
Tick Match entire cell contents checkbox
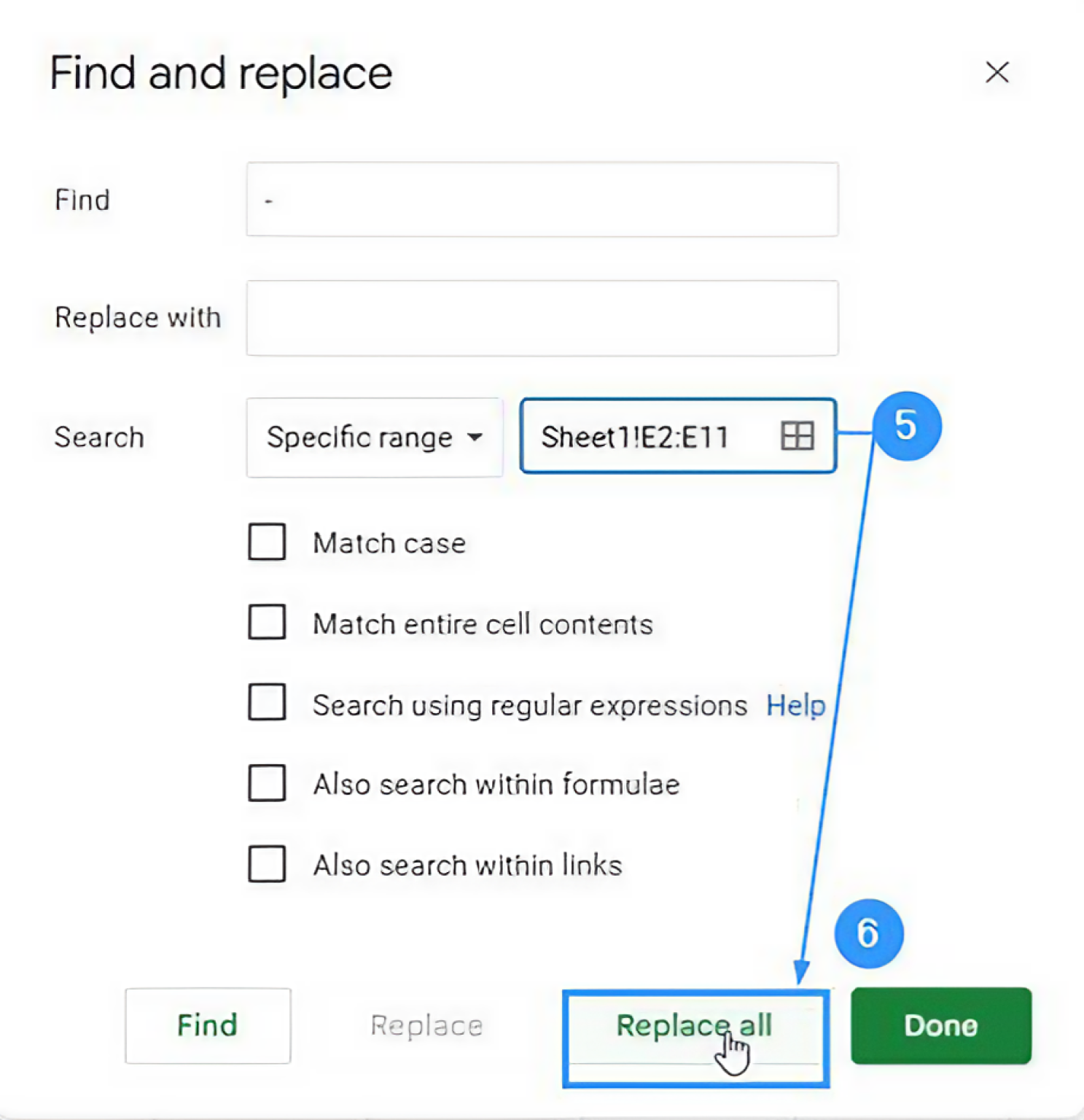coord(267,623)
